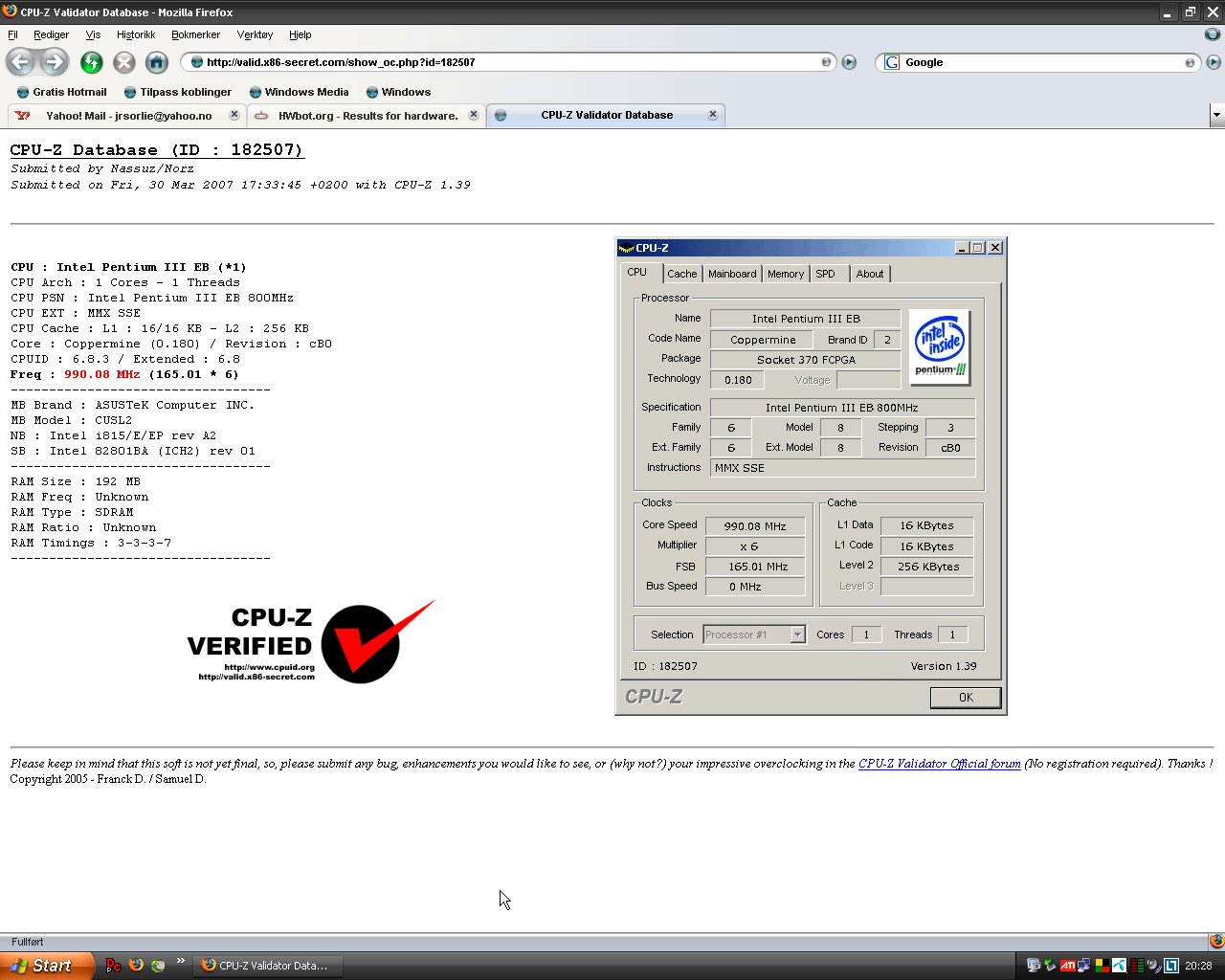
Task: Open the Home page icon
Action: point(157,62)
